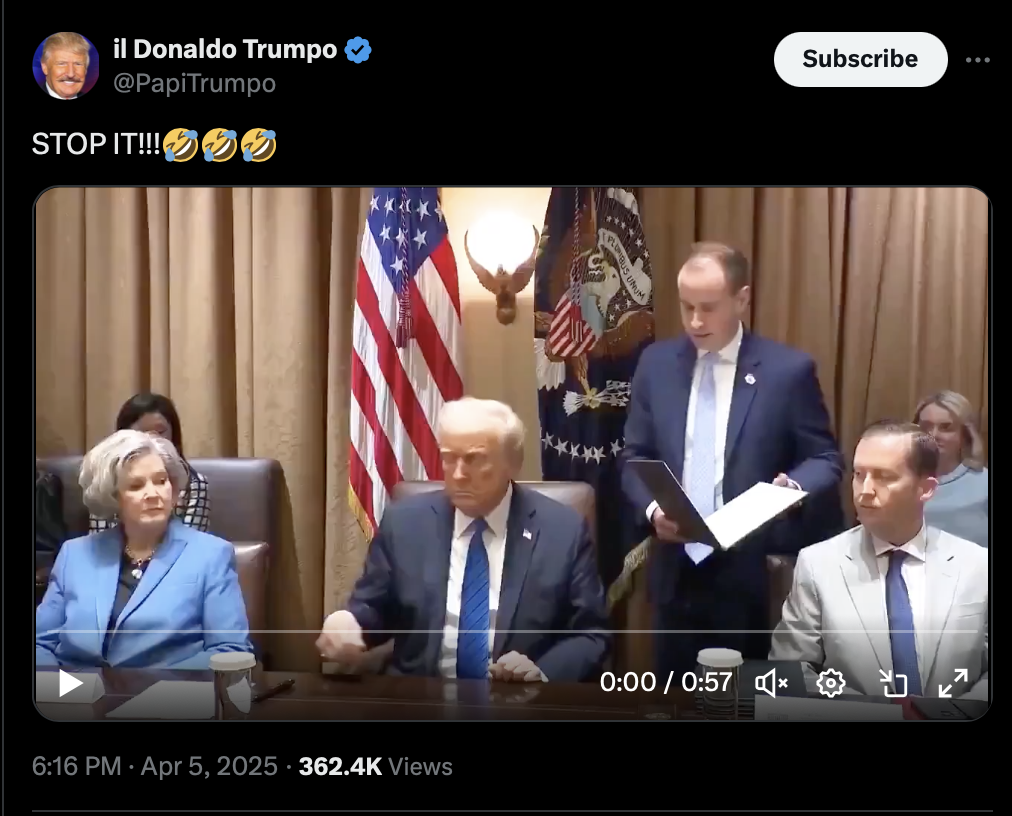Screen dimensions: 1012x816
Task: Click the il Donaldo Trumpo display name
Action: pyautogui.click(x=225, y=50)
